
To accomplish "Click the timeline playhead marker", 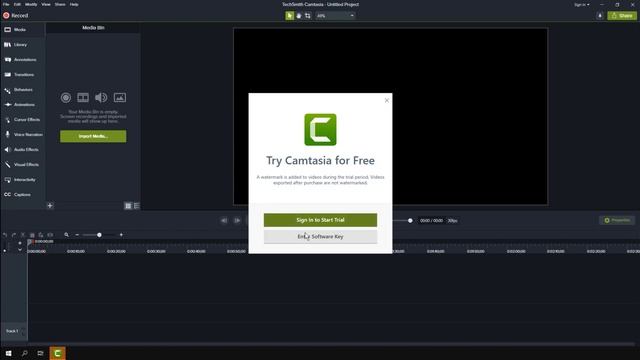I will point(30,242).
